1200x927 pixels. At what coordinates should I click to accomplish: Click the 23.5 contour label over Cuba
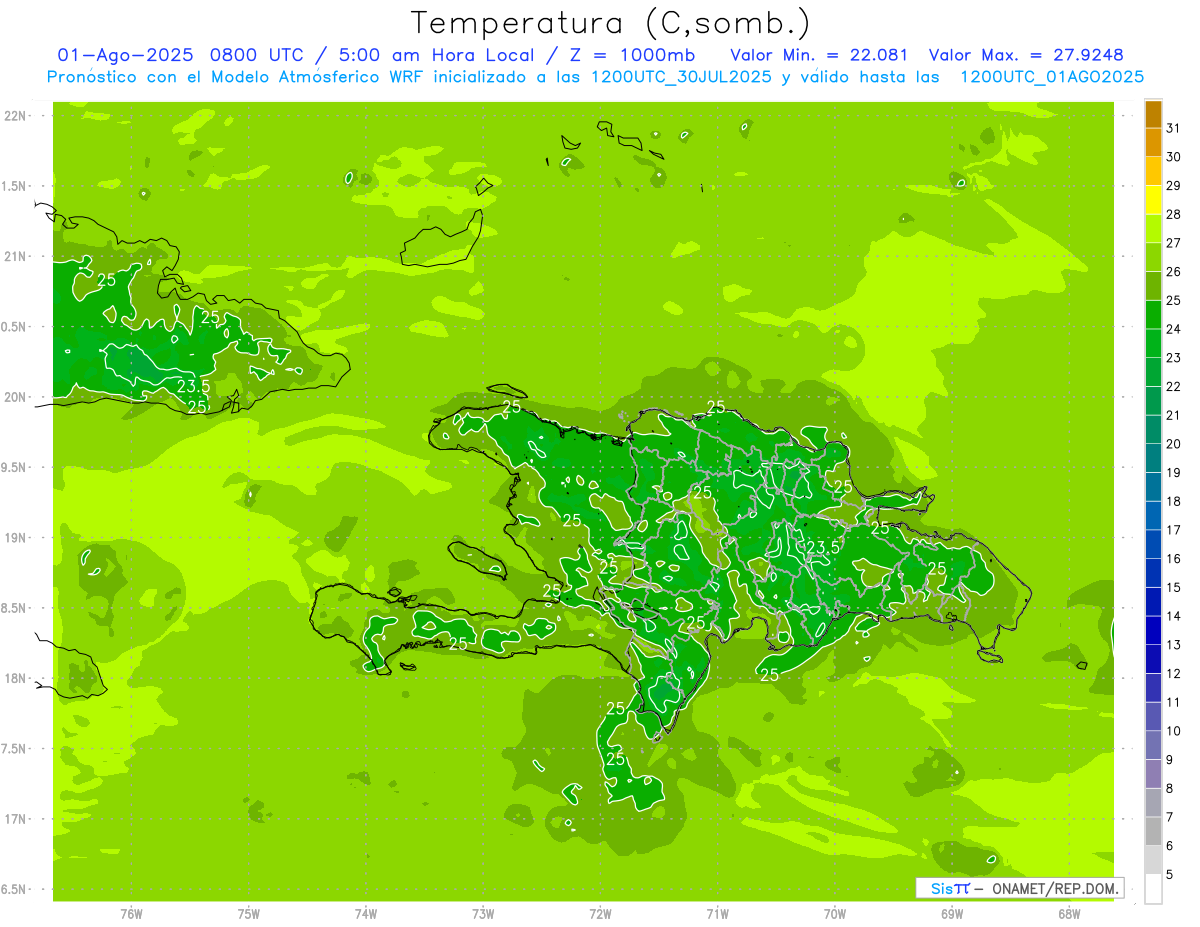(x=193, y=385)
